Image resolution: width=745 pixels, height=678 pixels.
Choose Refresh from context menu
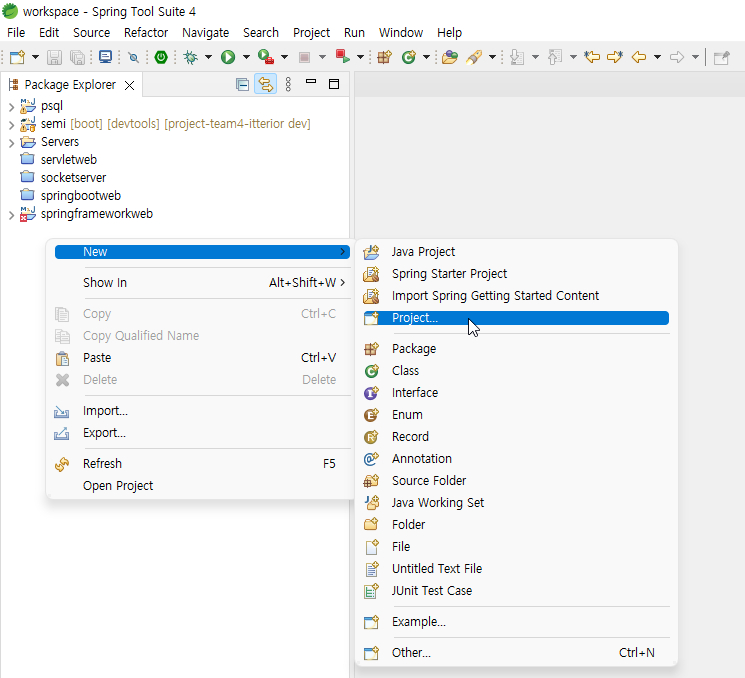pyautogui.click(x=202, y=464)
